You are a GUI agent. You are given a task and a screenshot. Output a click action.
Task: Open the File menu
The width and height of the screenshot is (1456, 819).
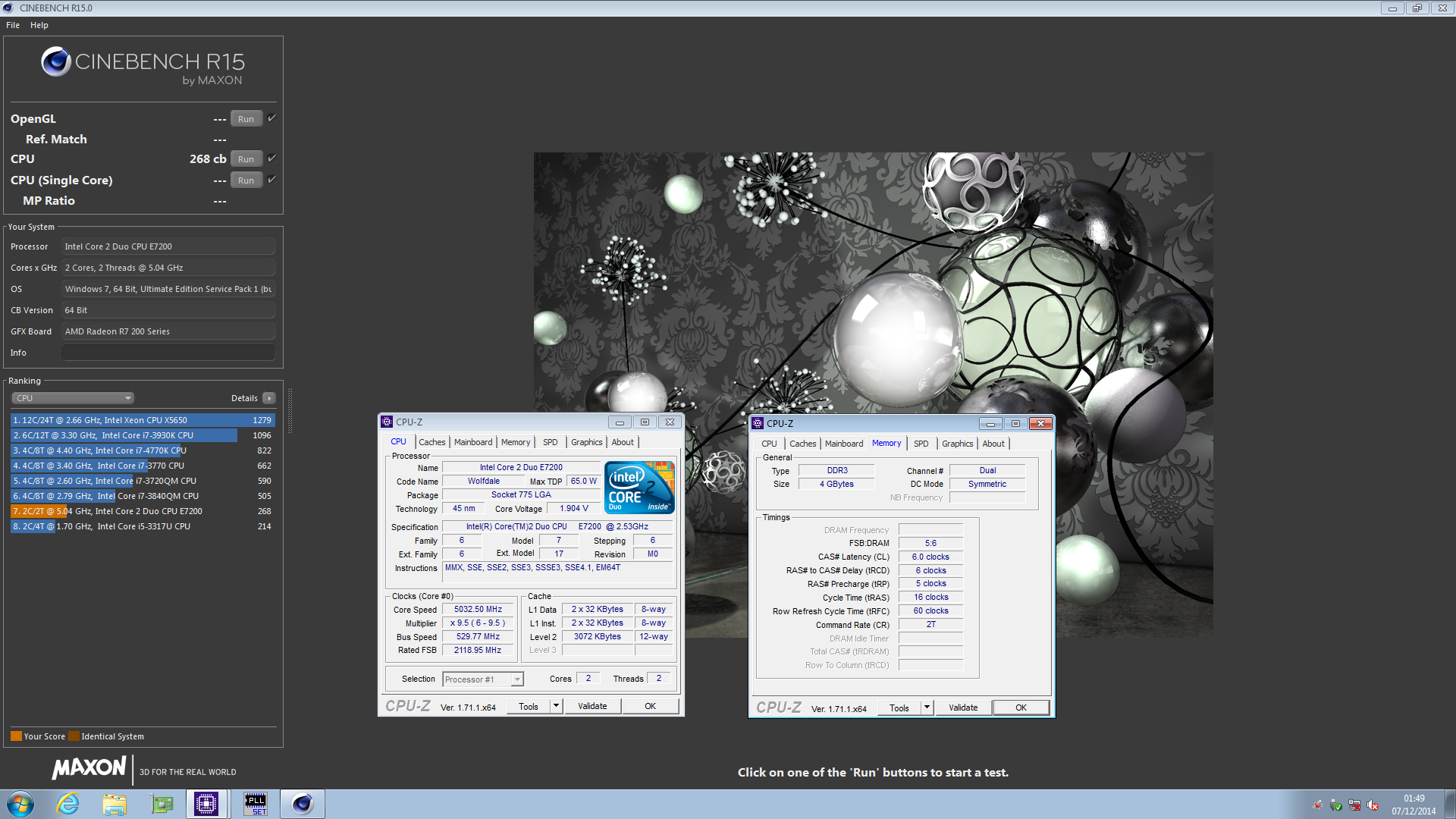pos(13,25)
